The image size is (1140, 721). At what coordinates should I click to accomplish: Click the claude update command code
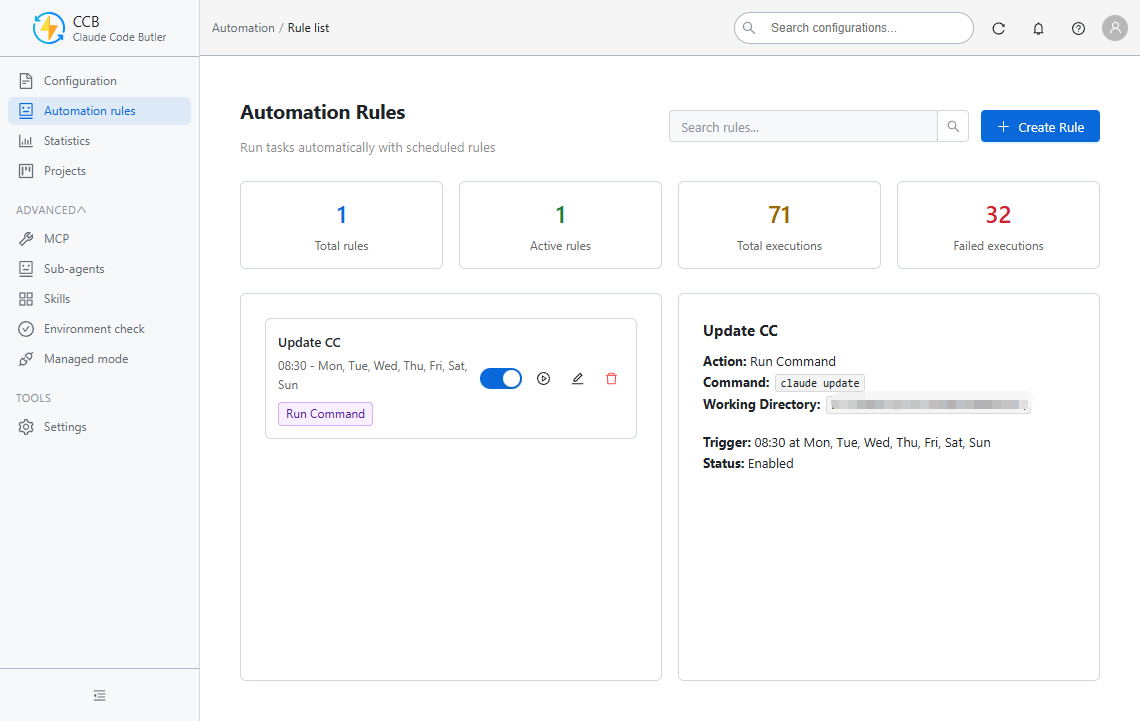[819, 383]
